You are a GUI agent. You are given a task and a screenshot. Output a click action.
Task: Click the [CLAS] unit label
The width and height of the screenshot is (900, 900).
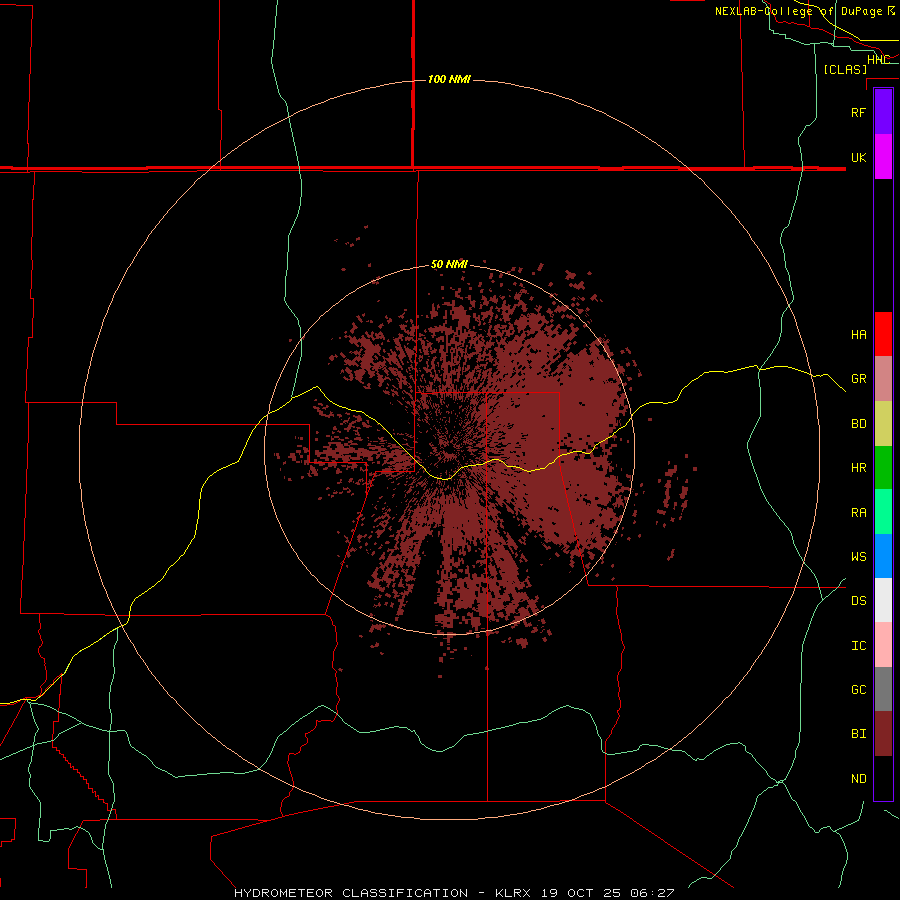(x=845, y=69)
